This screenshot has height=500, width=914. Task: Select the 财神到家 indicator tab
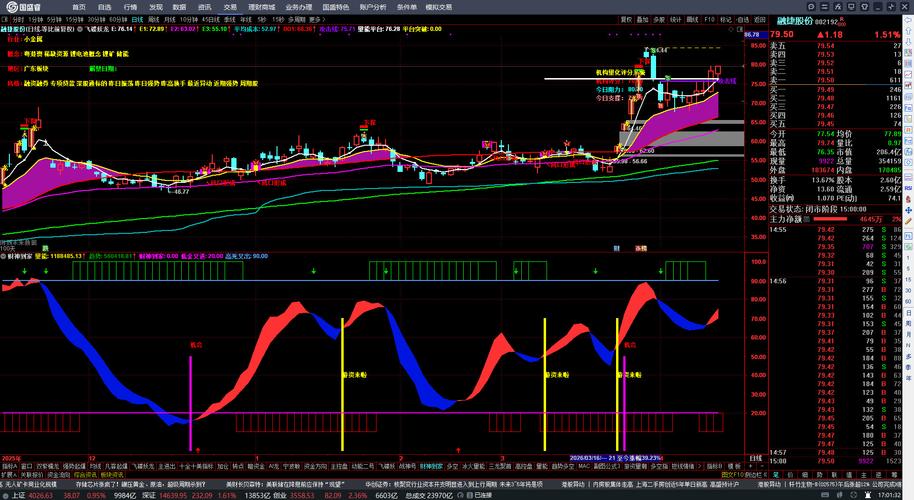[431, 466]
